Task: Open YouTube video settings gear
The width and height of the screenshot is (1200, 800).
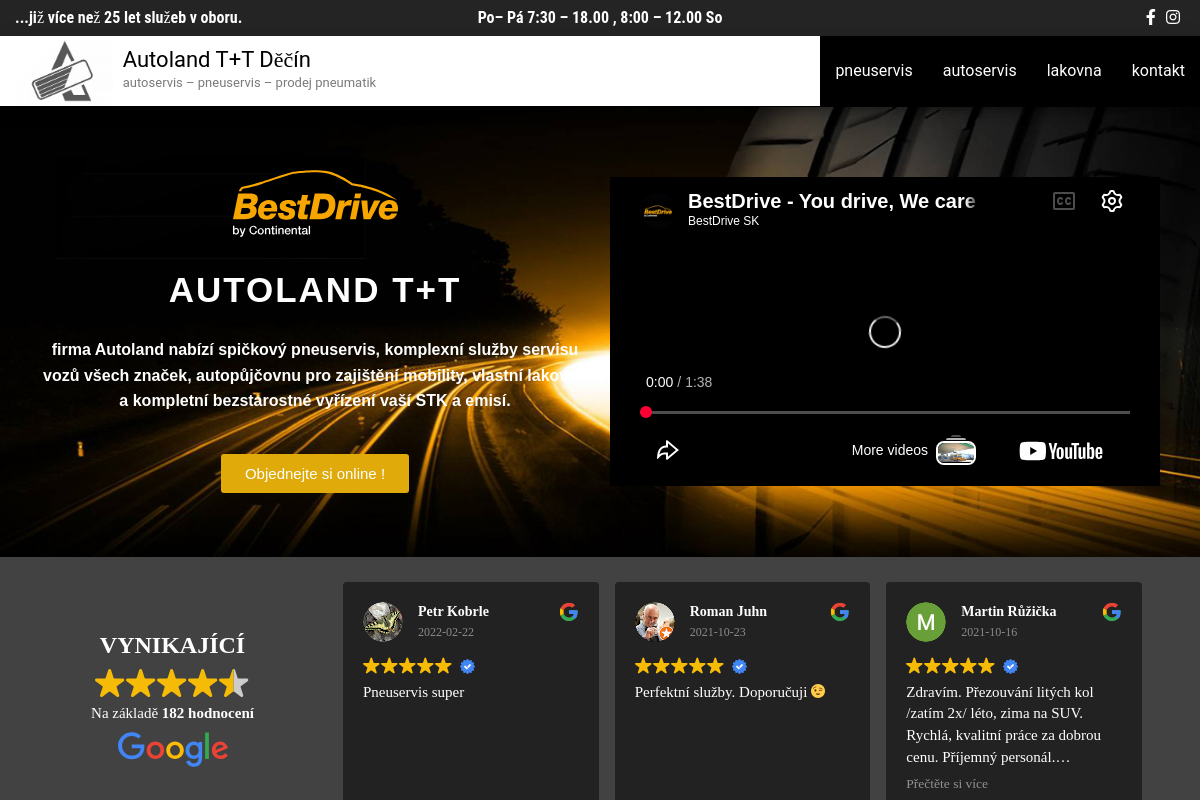Action: point(1112,201)
